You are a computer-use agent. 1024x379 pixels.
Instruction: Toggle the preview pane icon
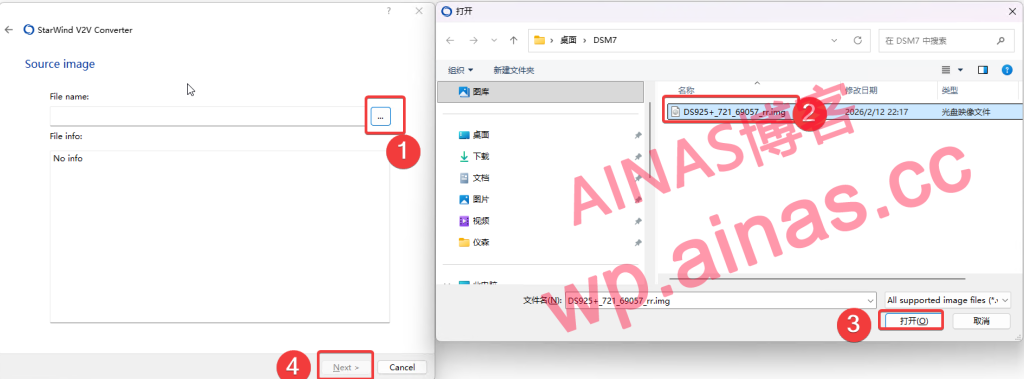pyautogui.click(x=983, y=69)
